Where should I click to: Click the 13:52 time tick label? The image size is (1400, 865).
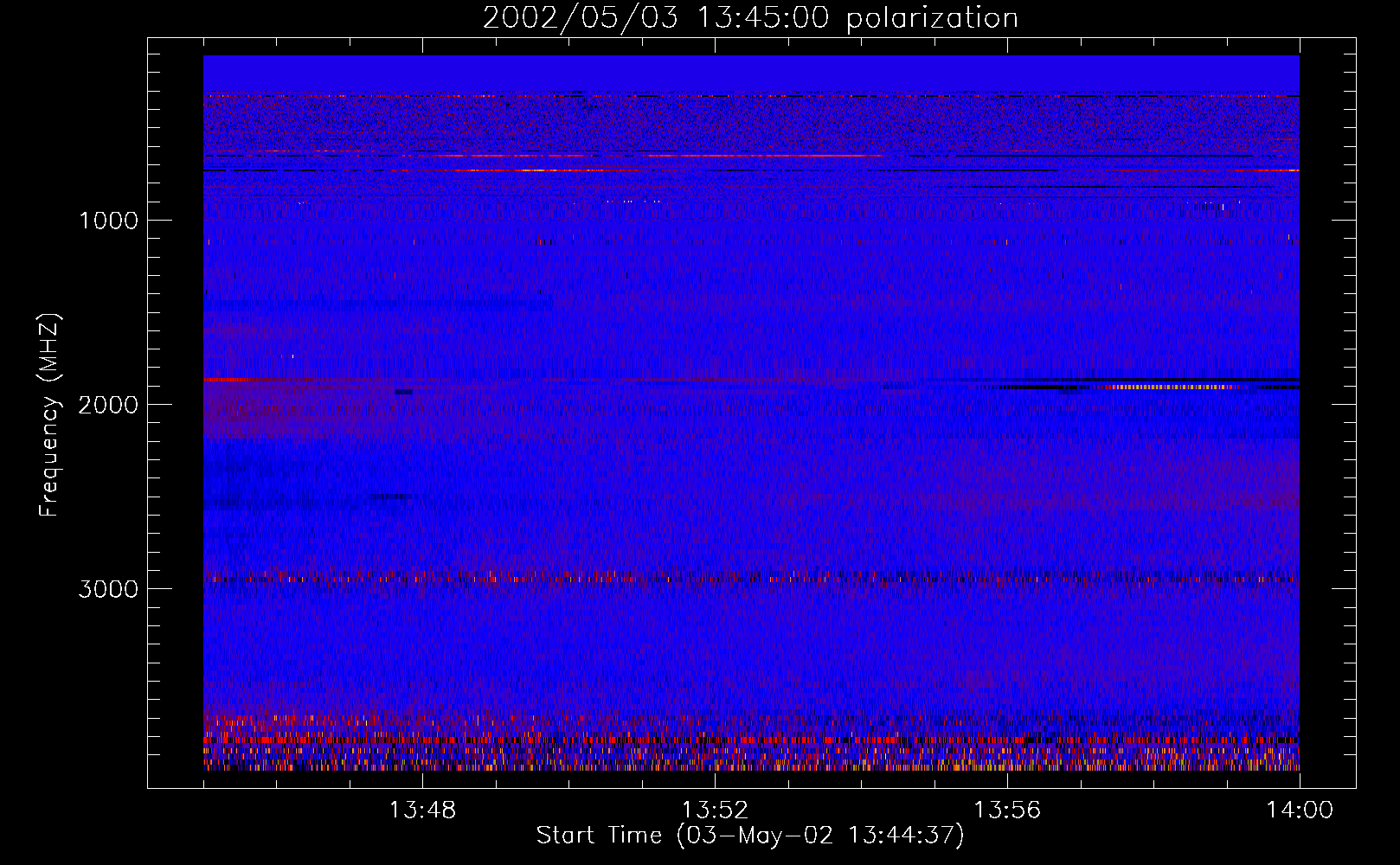point(715,811)
